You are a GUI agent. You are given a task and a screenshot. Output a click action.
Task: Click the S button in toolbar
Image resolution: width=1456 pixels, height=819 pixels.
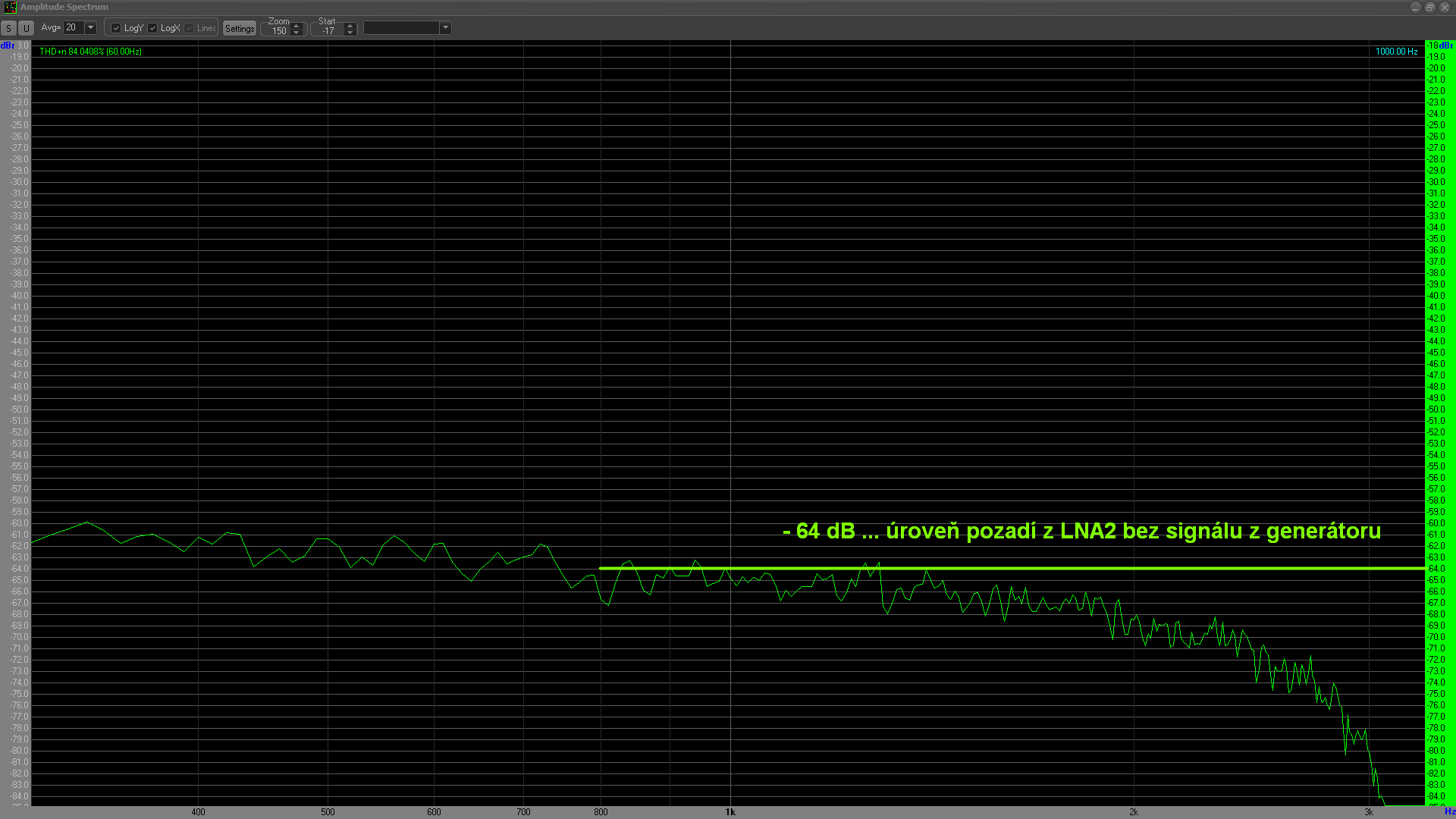click(8, 29)
